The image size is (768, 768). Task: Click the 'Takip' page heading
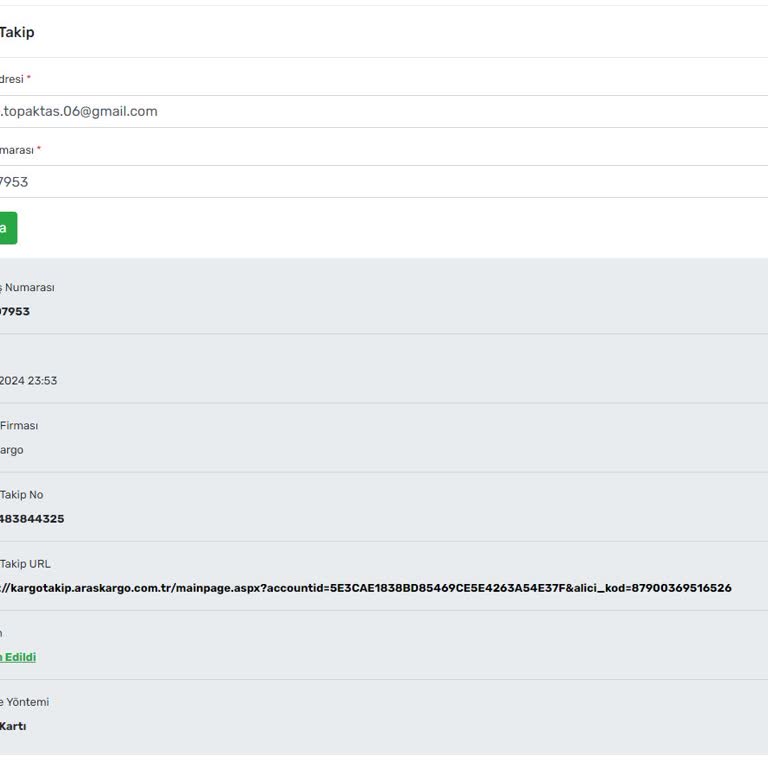pyautogui.click(x=17, y=32)
